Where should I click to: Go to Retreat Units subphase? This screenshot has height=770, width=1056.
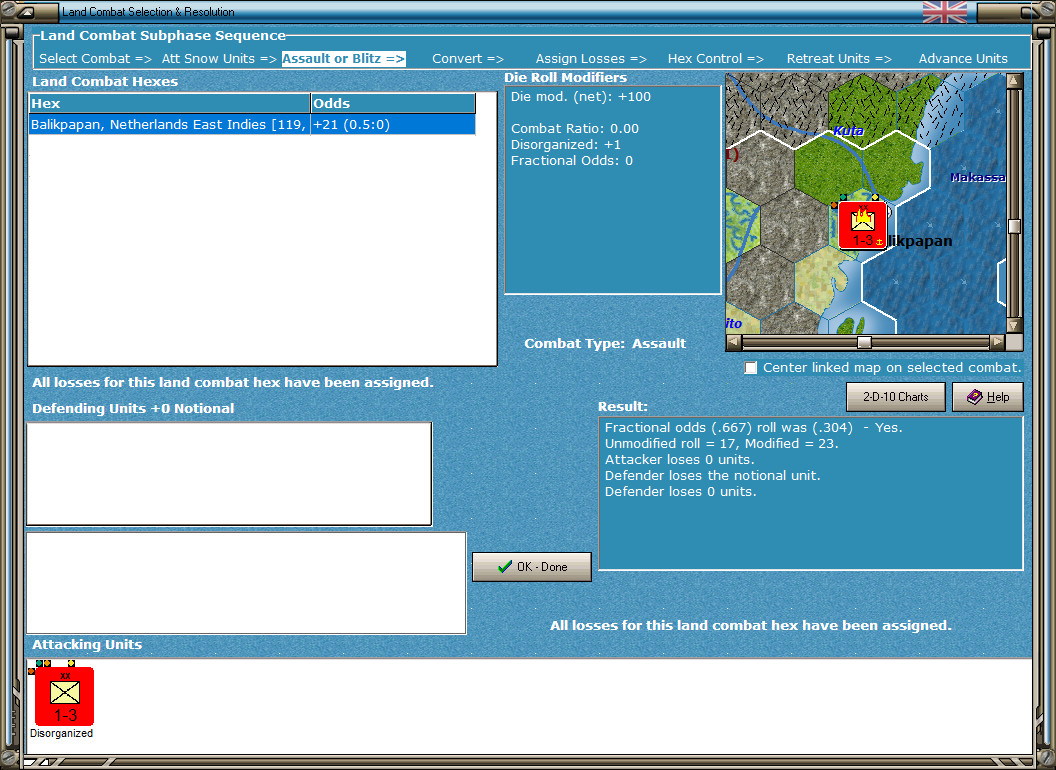click(839, 59)
